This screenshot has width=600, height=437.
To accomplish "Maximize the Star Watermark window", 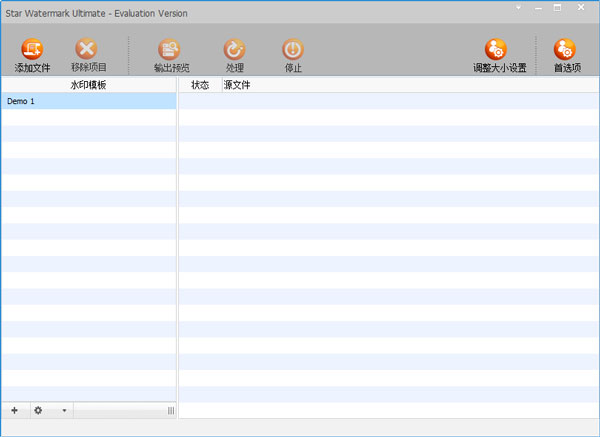I will point(558,7).
